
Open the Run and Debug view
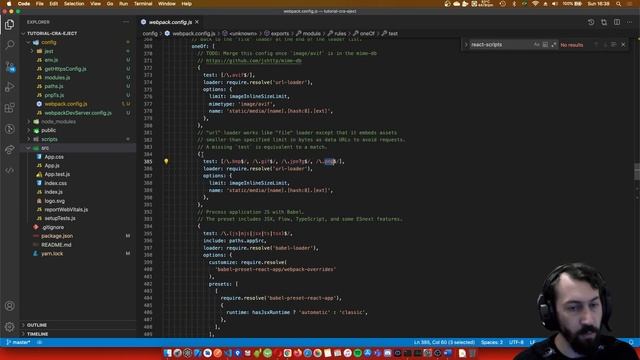(9, 87)
